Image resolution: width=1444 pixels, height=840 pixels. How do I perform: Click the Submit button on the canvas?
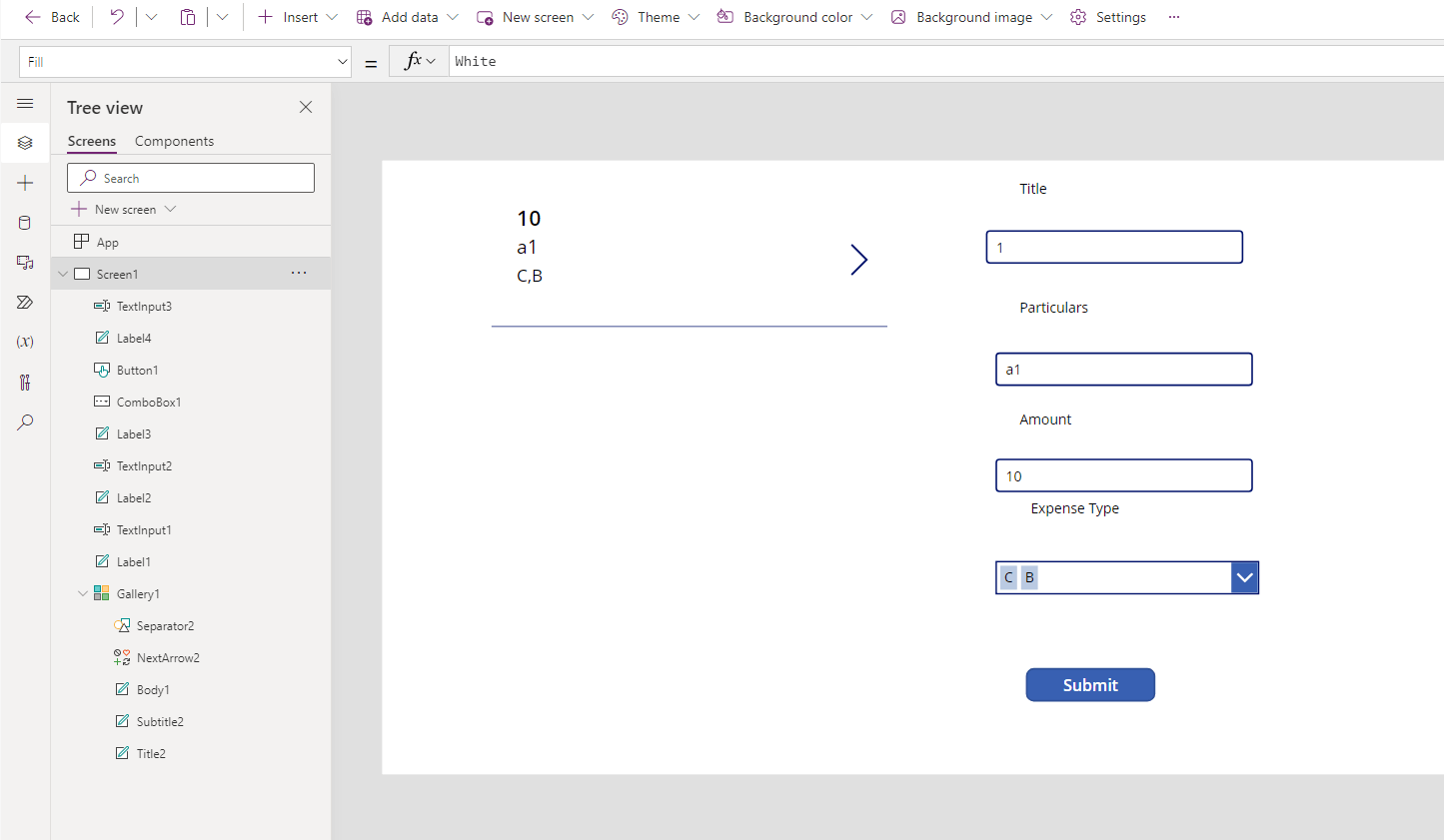tap(1090, 684)
